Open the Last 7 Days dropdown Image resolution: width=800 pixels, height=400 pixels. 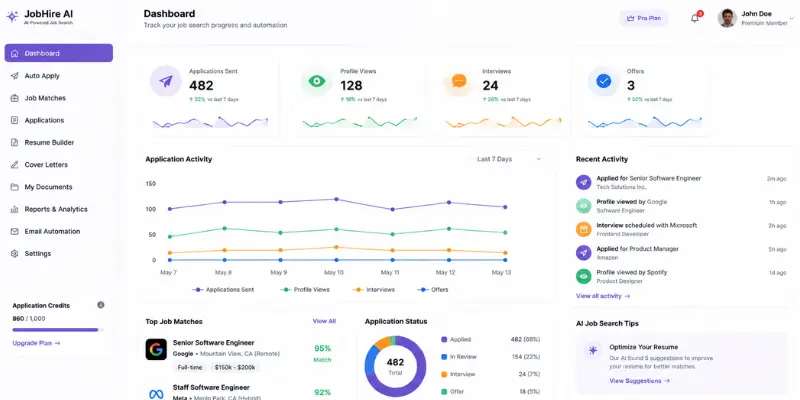click(x=509, y=159)
